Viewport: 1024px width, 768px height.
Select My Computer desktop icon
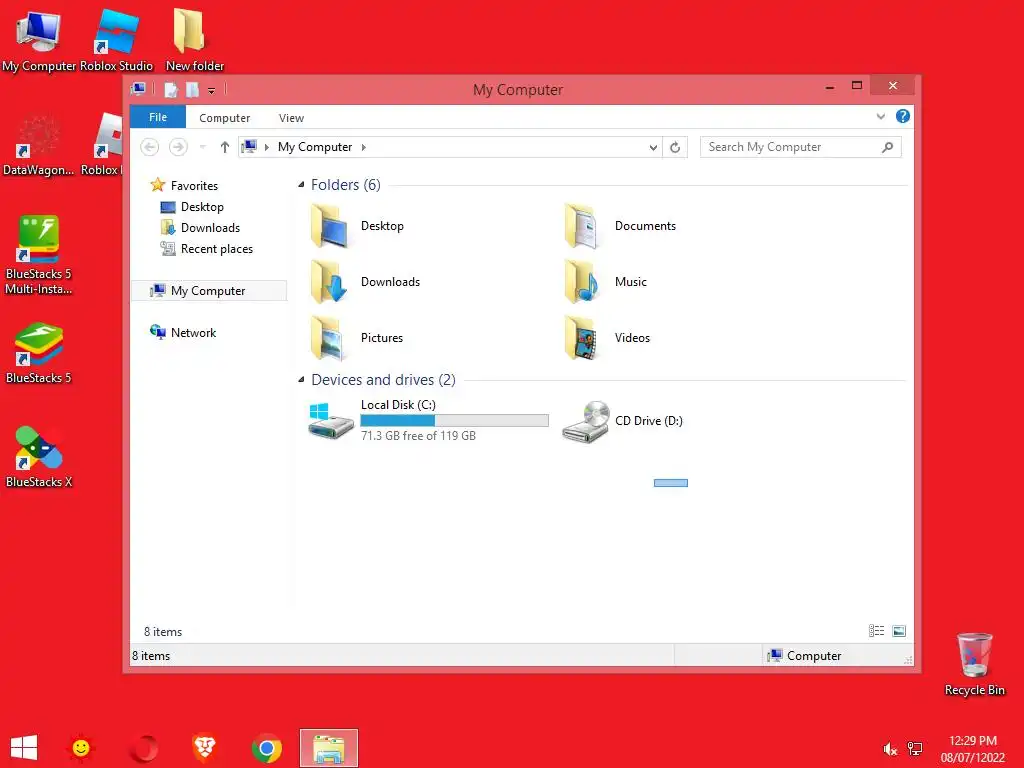click(39, 40)
